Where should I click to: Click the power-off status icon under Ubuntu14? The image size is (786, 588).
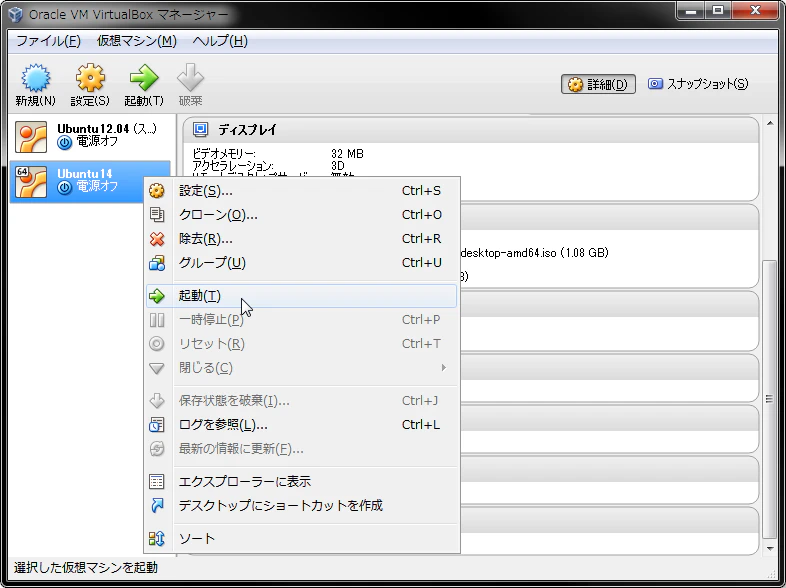point(64,188)
